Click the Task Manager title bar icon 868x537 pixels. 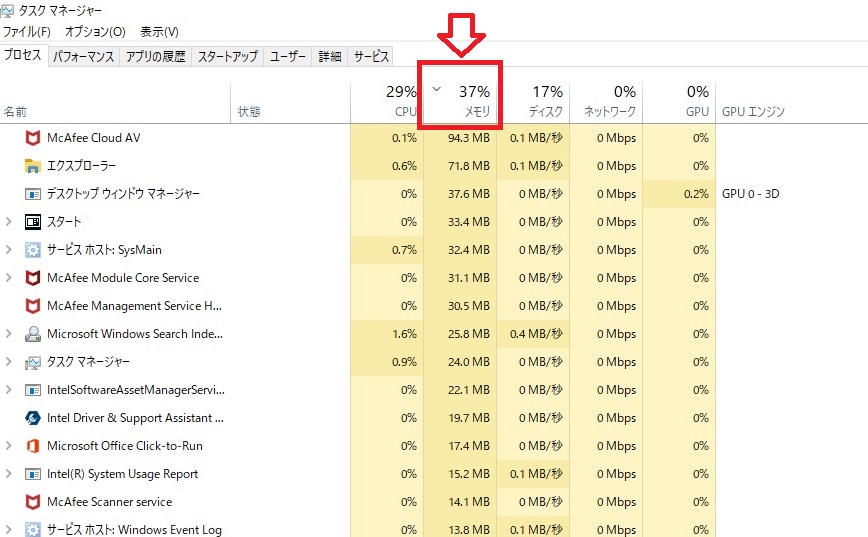(7, 10)
